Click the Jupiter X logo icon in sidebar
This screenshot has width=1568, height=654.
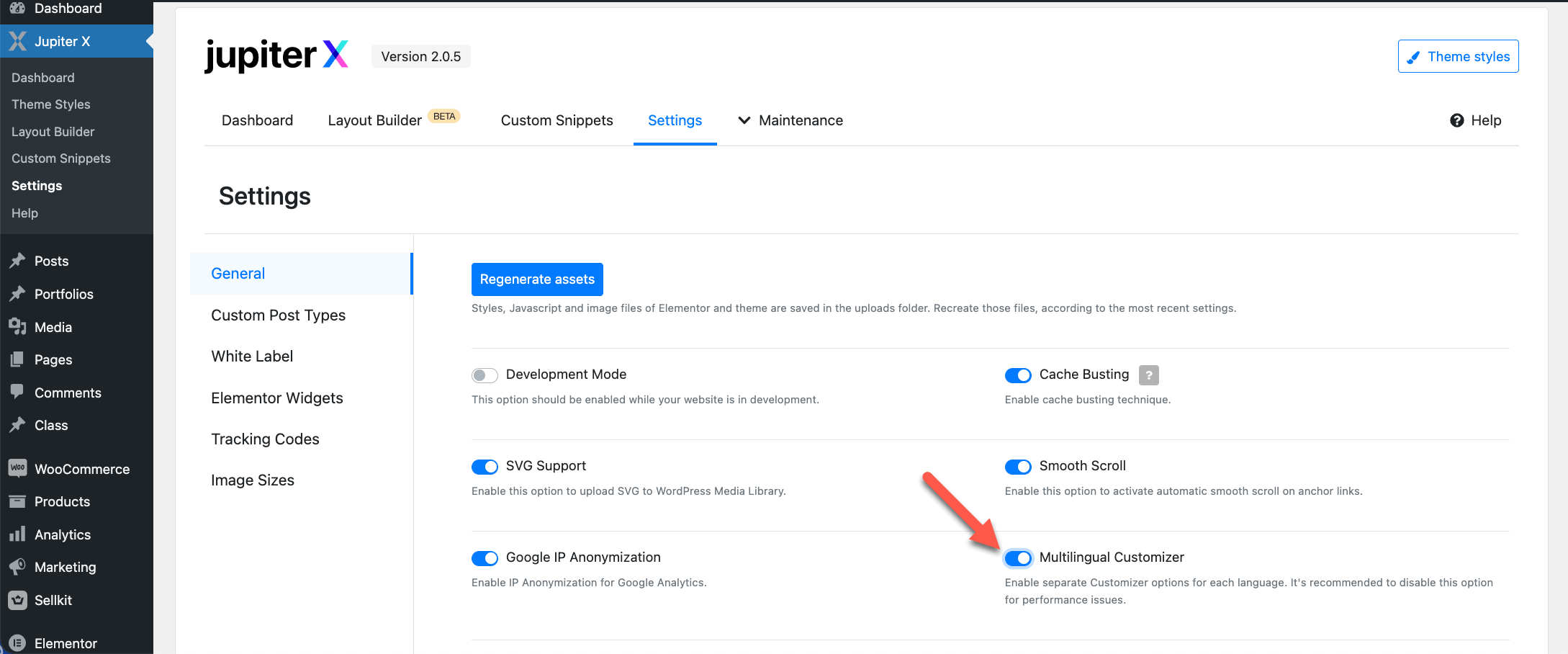[x=18, y=41]
